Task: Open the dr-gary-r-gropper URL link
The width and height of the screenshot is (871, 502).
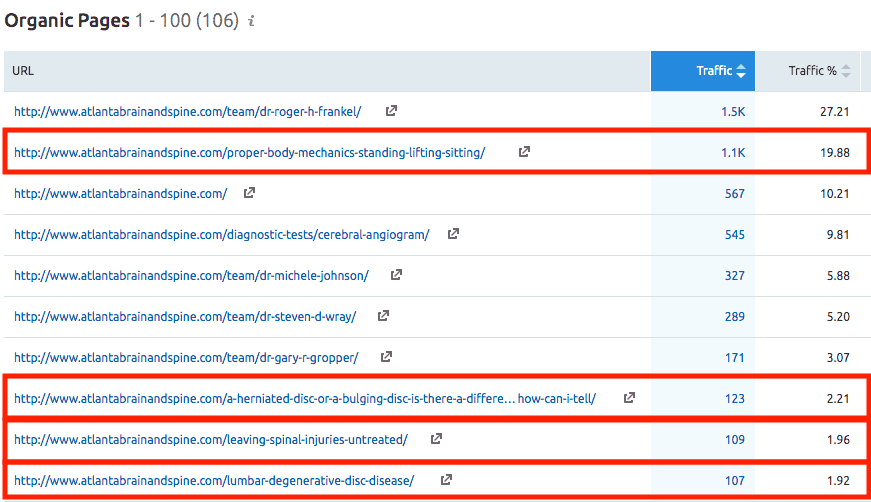Action: pyautogui.click(x=186, y=358)
